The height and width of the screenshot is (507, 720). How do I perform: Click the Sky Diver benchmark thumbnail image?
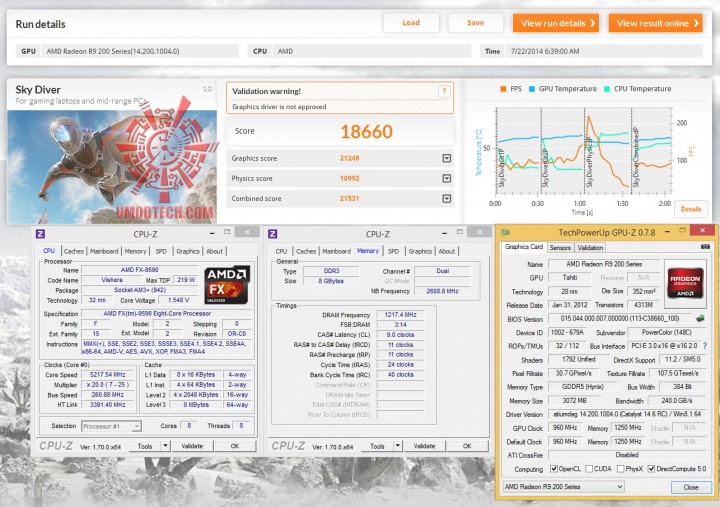pos(112,166)
